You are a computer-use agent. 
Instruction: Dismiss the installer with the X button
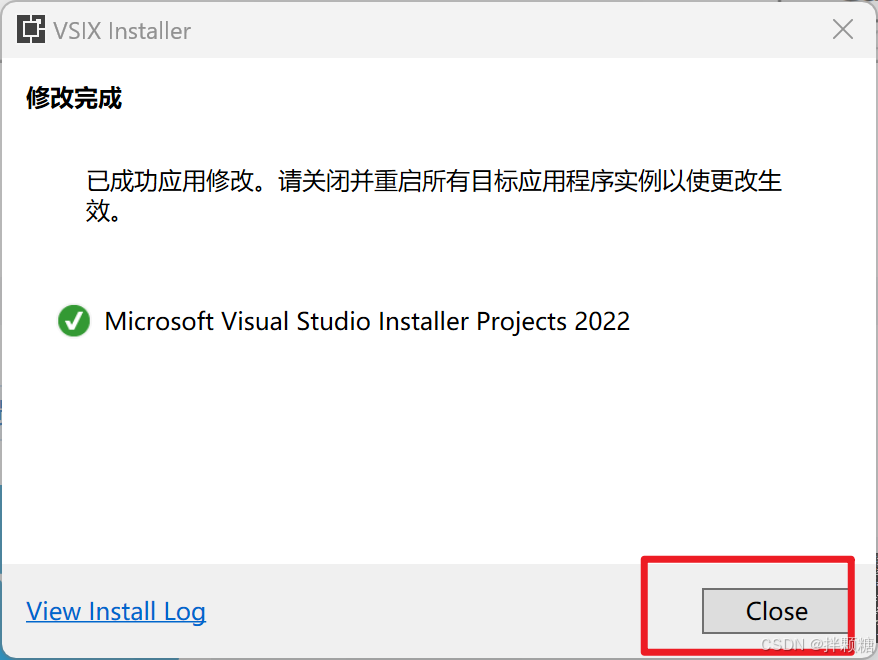(842, 29)
